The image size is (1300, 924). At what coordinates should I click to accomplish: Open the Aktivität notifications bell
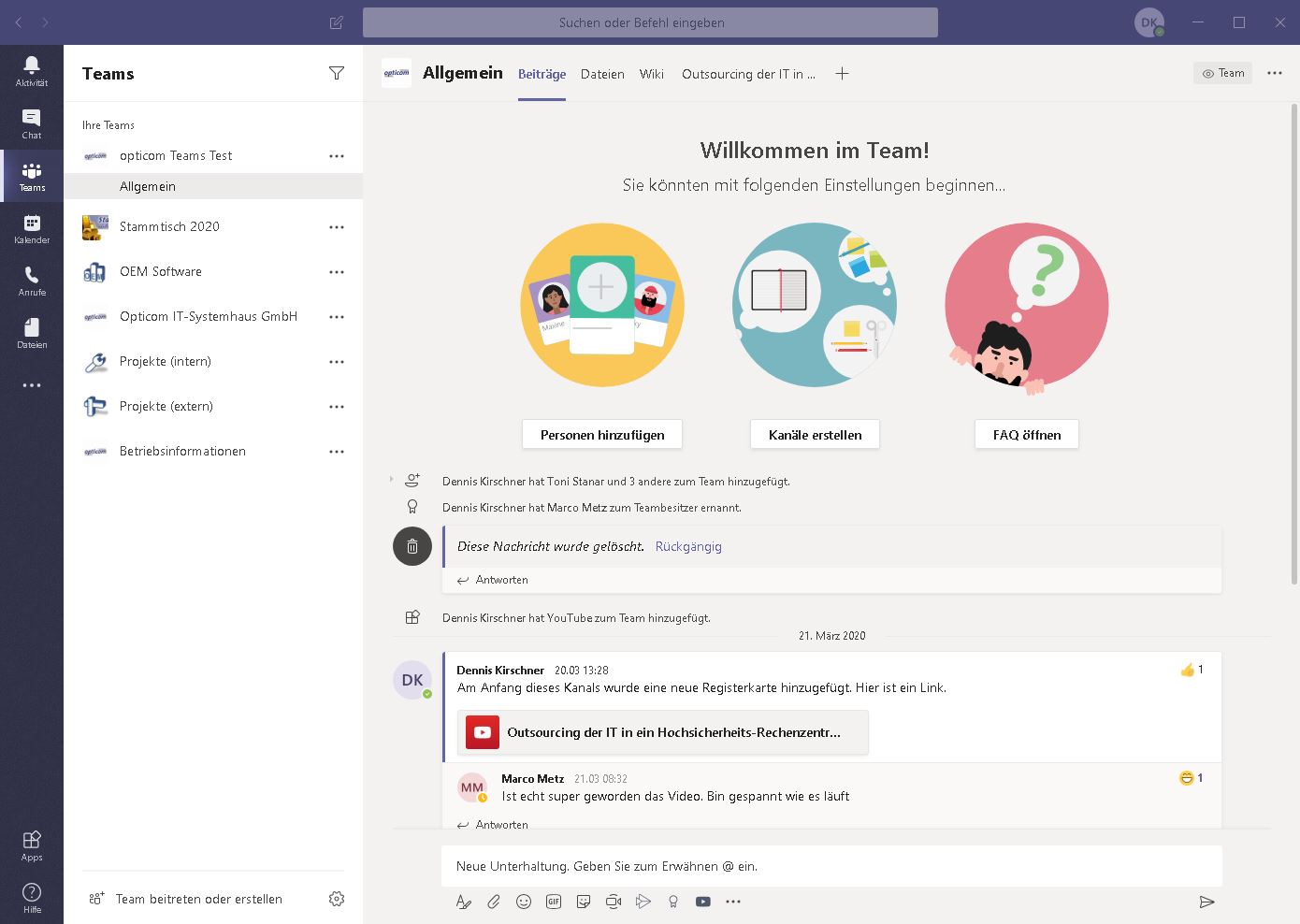(x=32, y=70)
